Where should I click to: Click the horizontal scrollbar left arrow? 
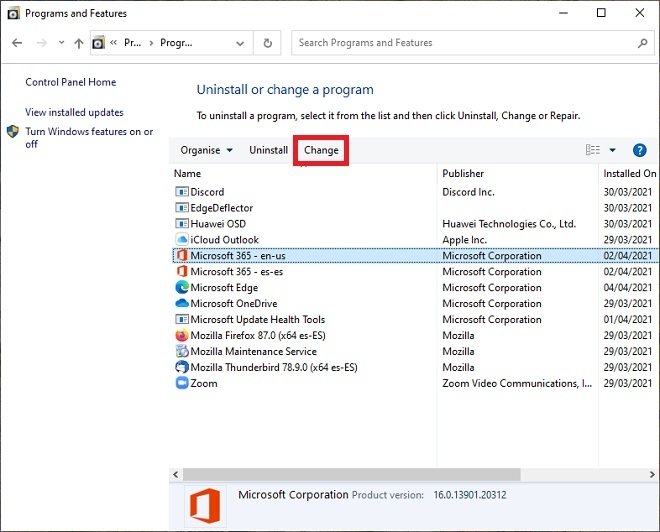coord(176,475)
